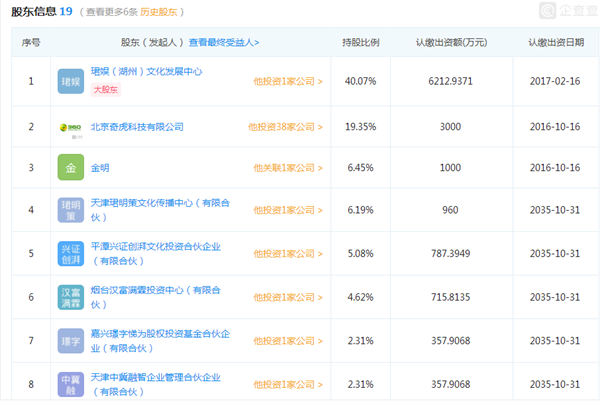
Task: Click the 大股东 tag badge
Action: 106,90
